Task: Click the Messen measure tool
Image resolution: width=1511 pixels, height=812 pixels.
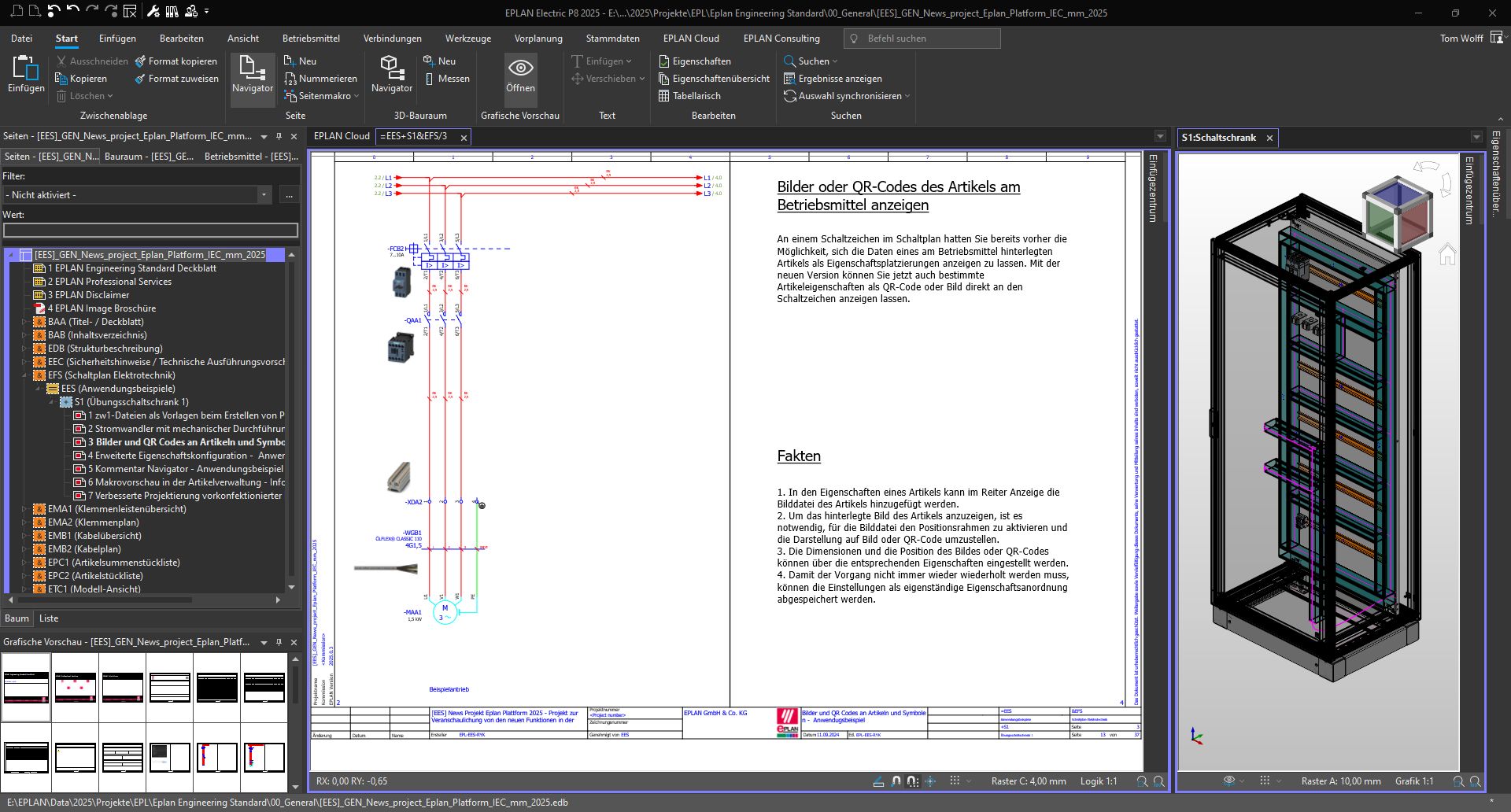Action: click(446, 79)
